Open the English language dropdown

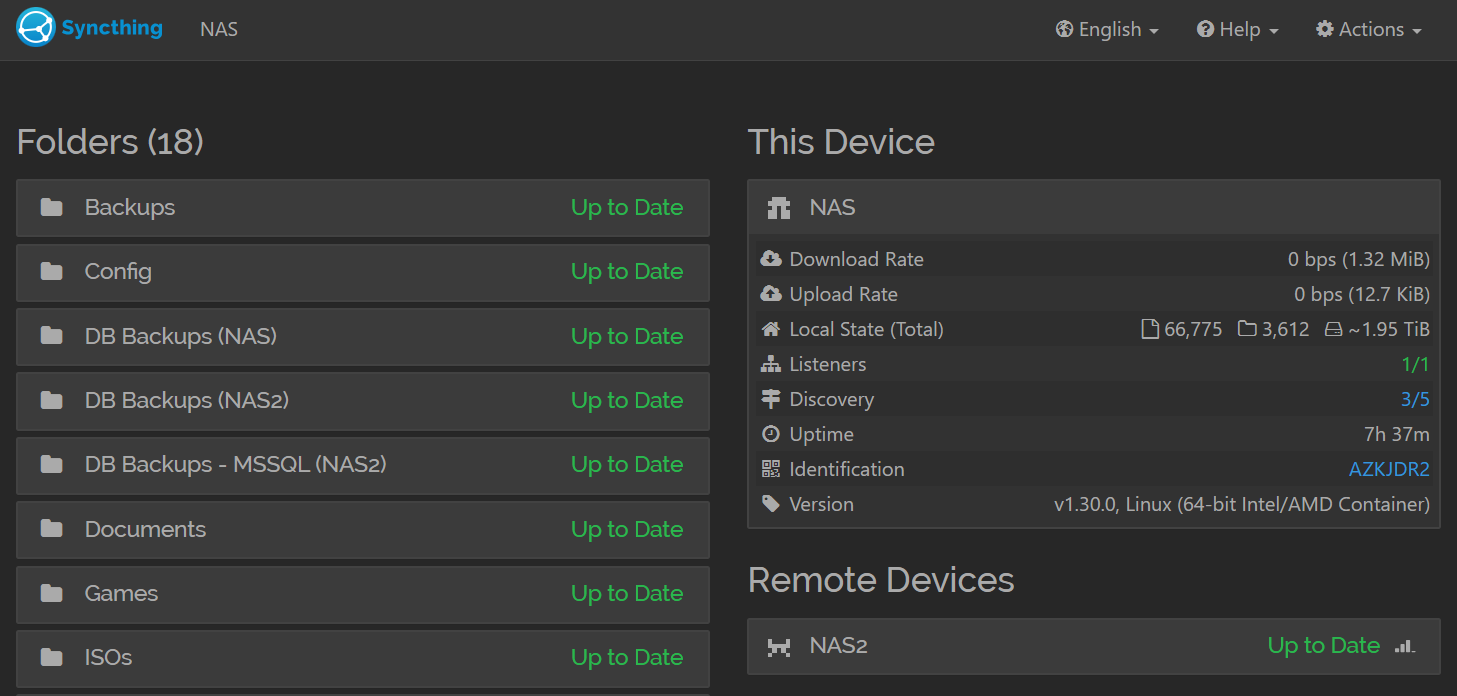(x=1107, y=30)
